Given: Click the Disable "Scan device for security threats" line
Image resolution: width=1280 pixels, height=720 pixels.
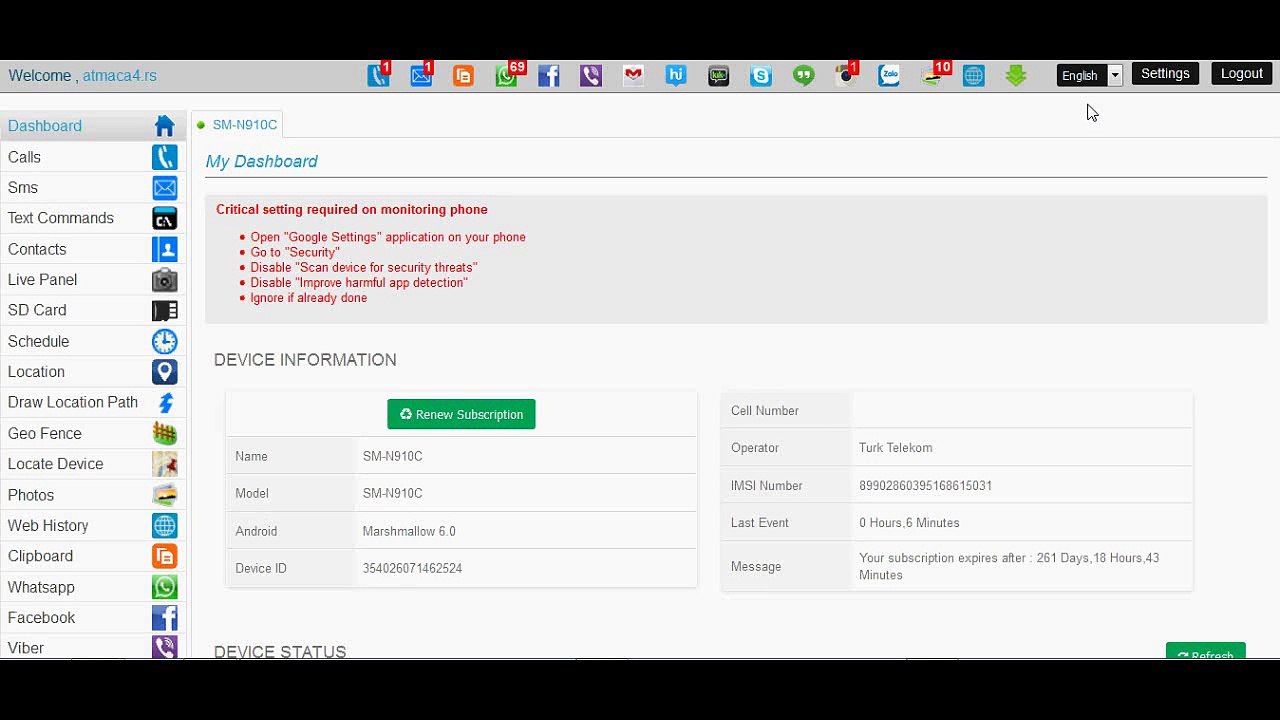Looking at the screenshot, I should (x=364, y=268).
